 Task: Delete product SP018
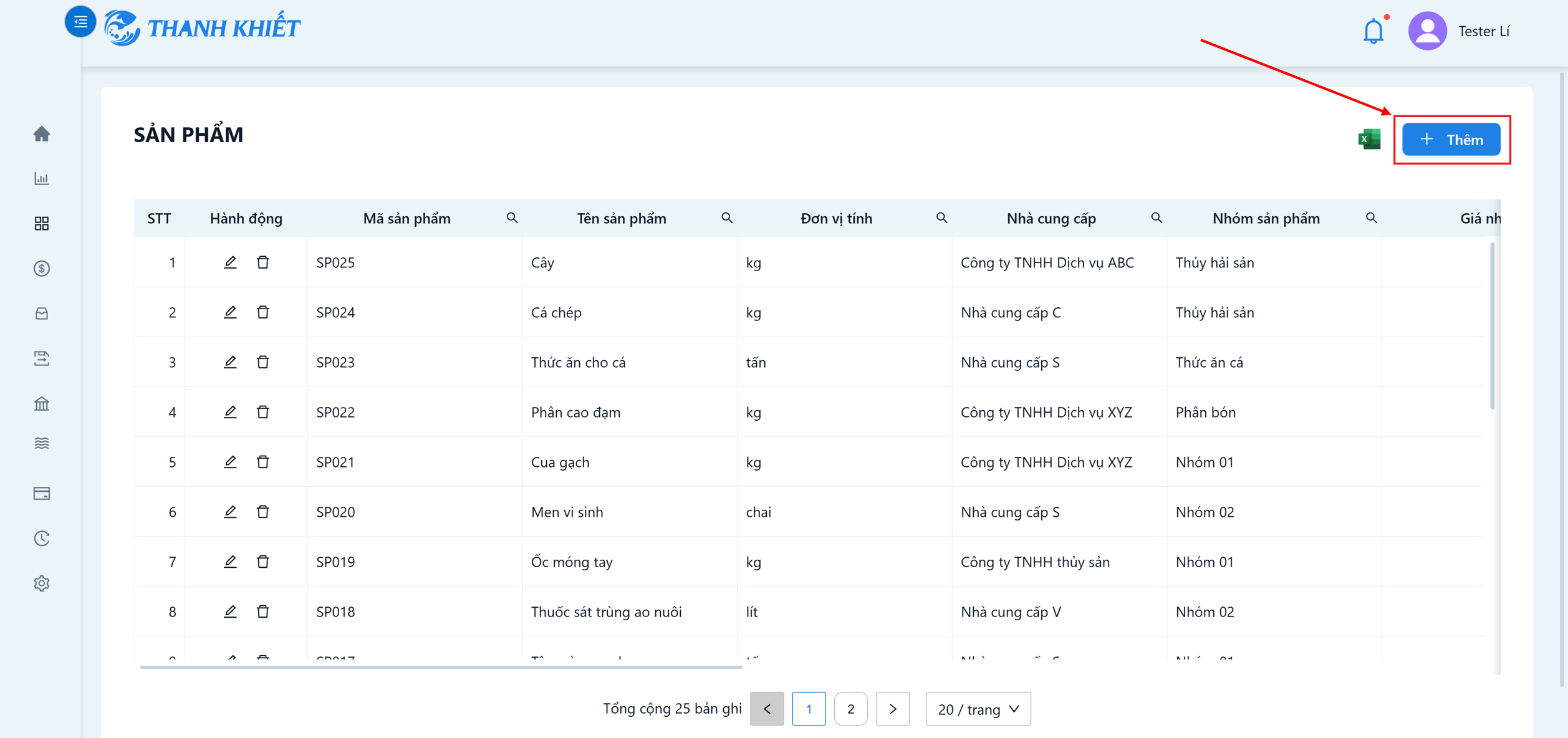pos(263,611)
